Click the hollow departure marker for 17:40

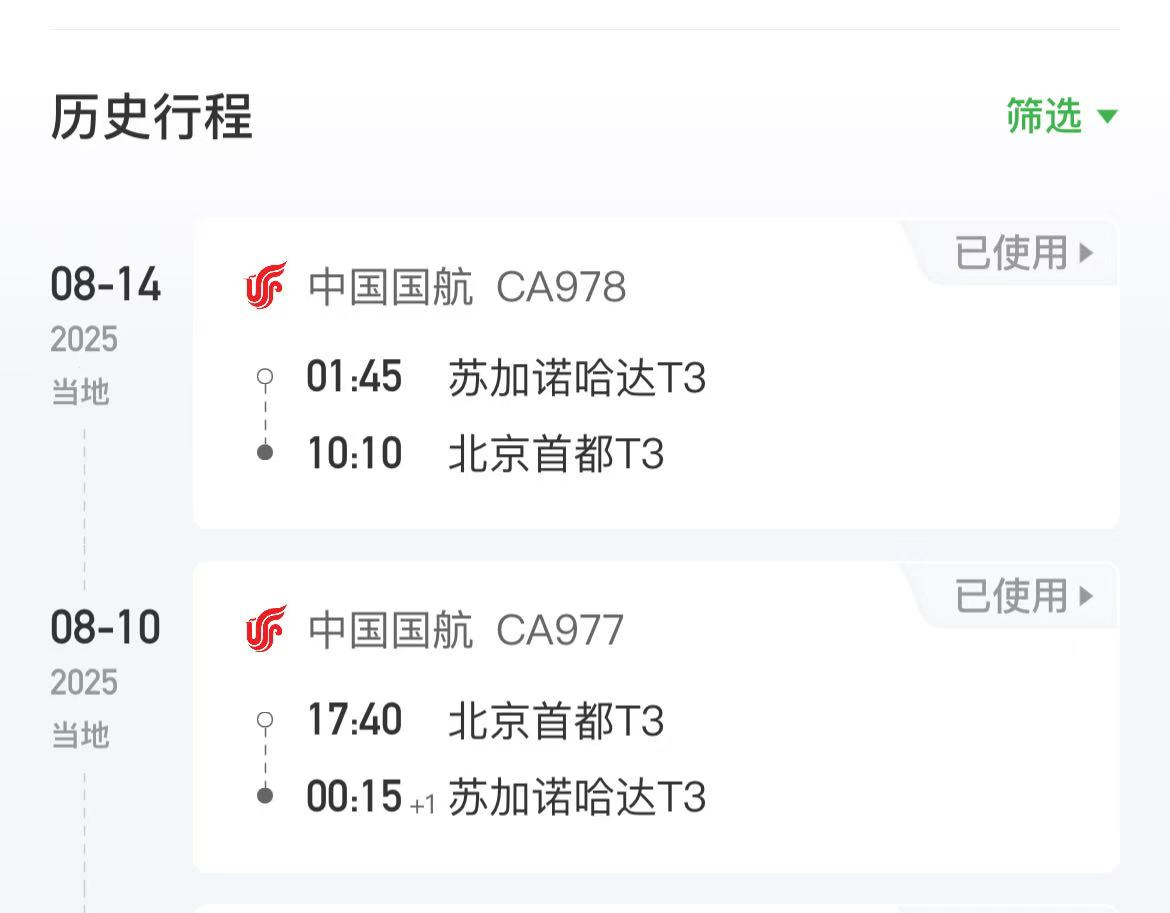point(265,720)
